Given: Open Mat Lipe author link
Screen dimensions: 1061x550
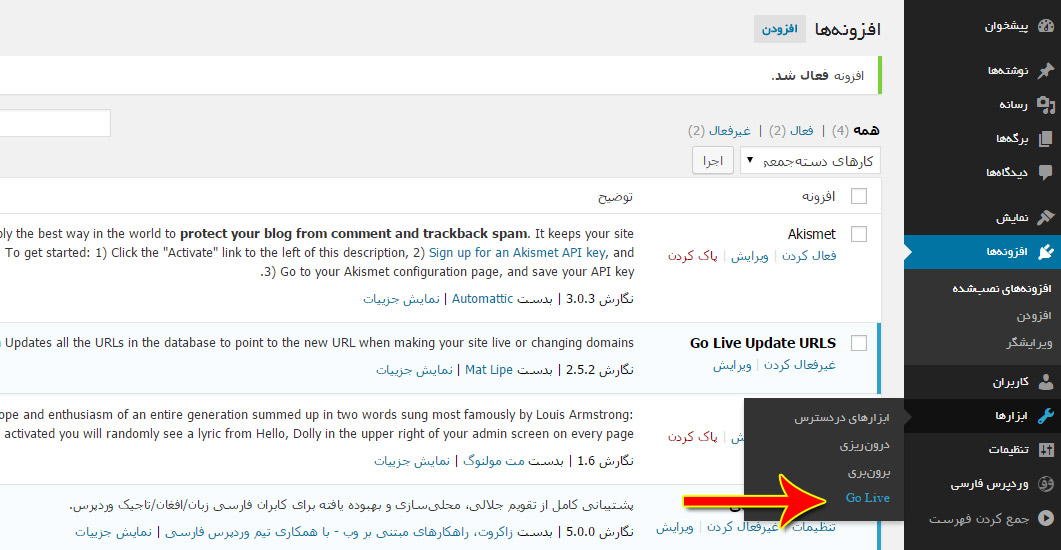Looking at the screenshot, I should click(x=489, y=370).
